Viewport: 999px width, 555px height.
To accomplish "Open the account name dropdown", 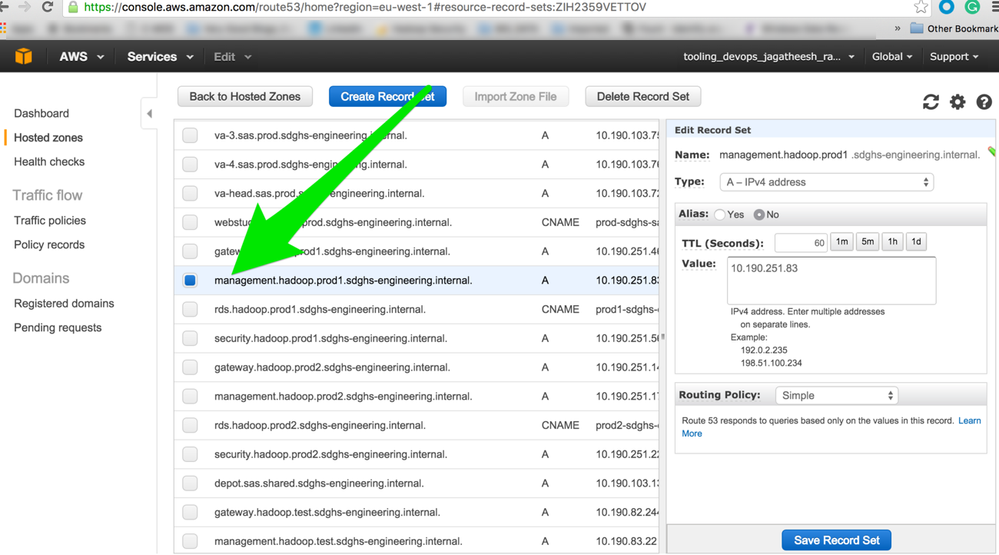I will coord(768,57).
